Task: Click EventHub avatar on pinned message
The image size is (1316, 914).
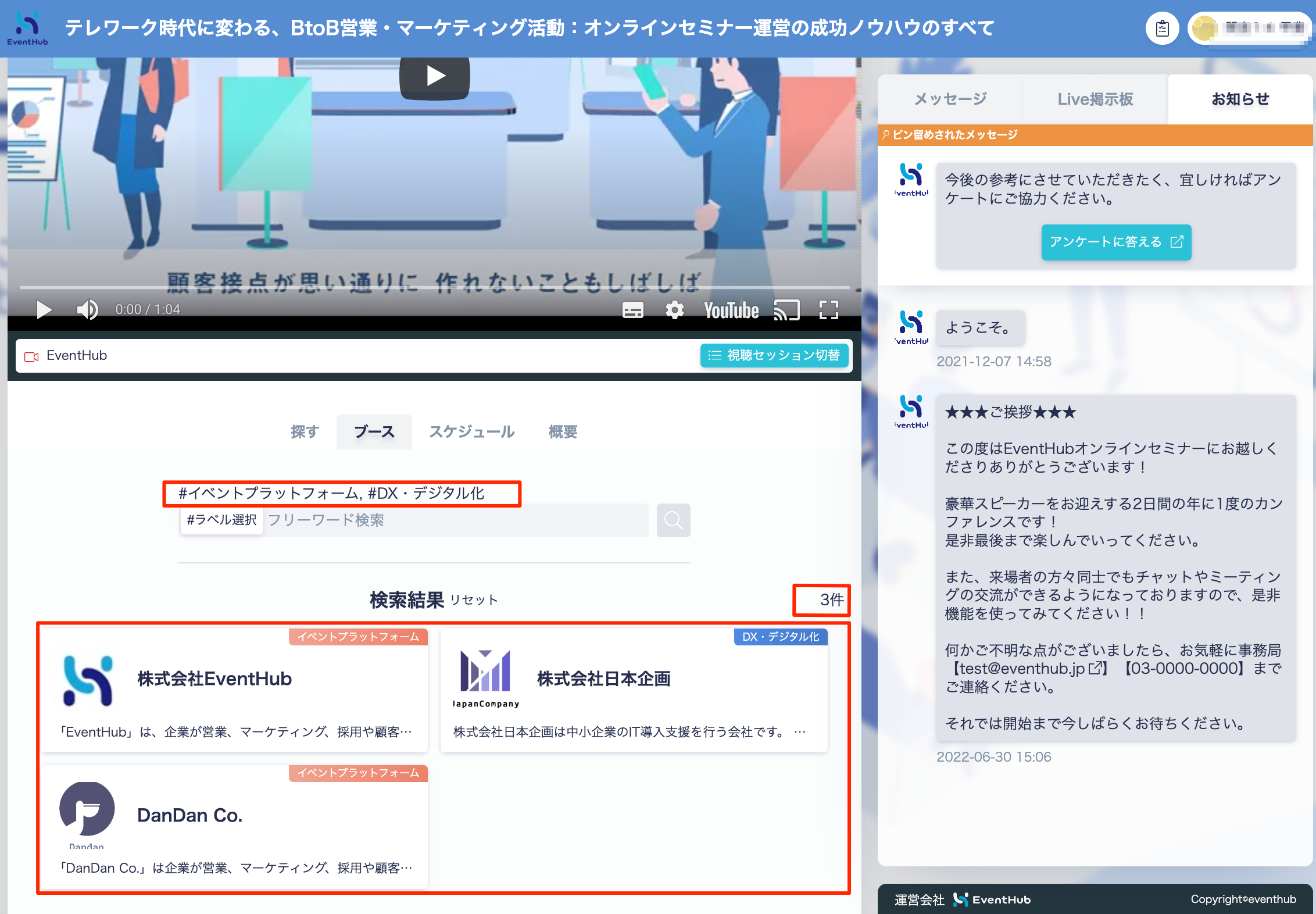Action: [x=911, y=180]
